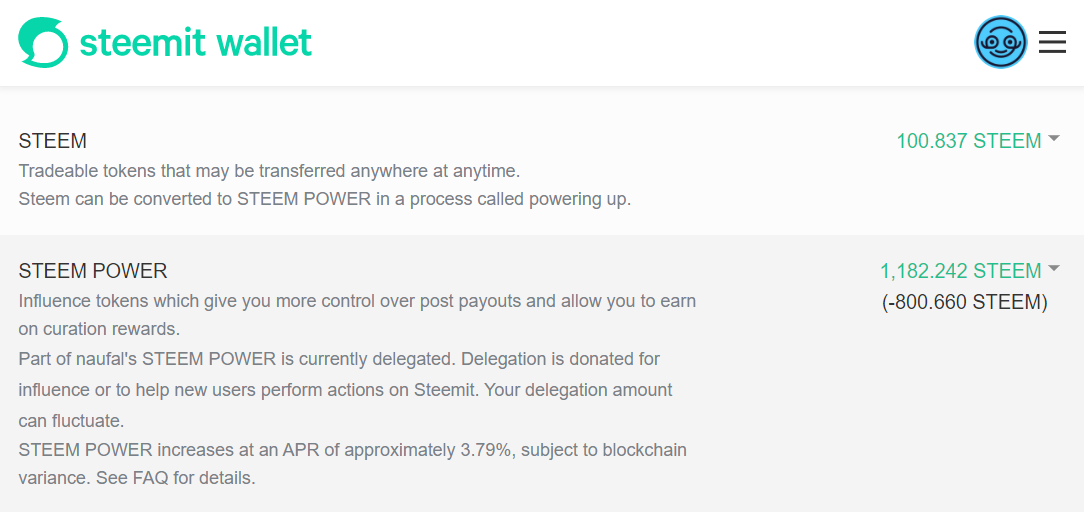Click the "Tradeable tokens" description line
Screen dimensions: 1084x512
click(269, 170)
